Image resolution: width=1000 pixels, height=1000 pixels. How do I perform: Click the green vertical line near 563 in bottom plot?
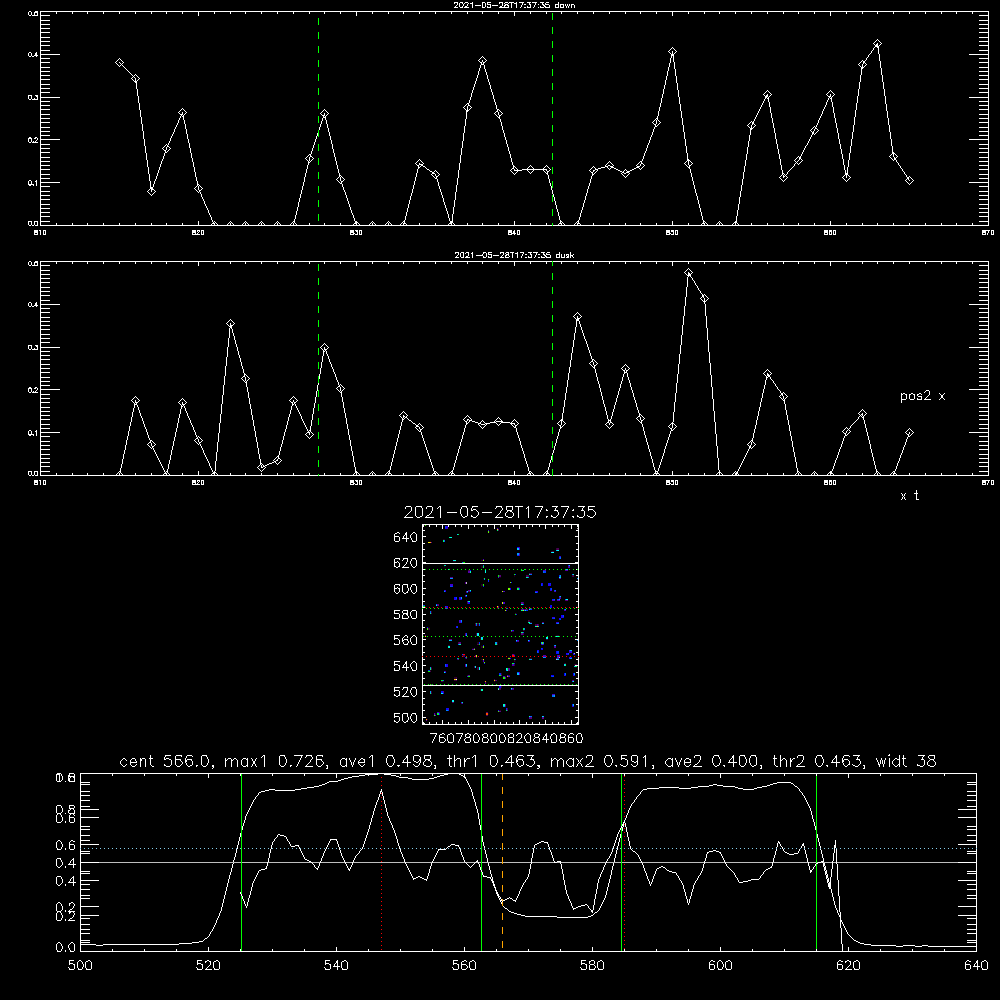[482, 861]
